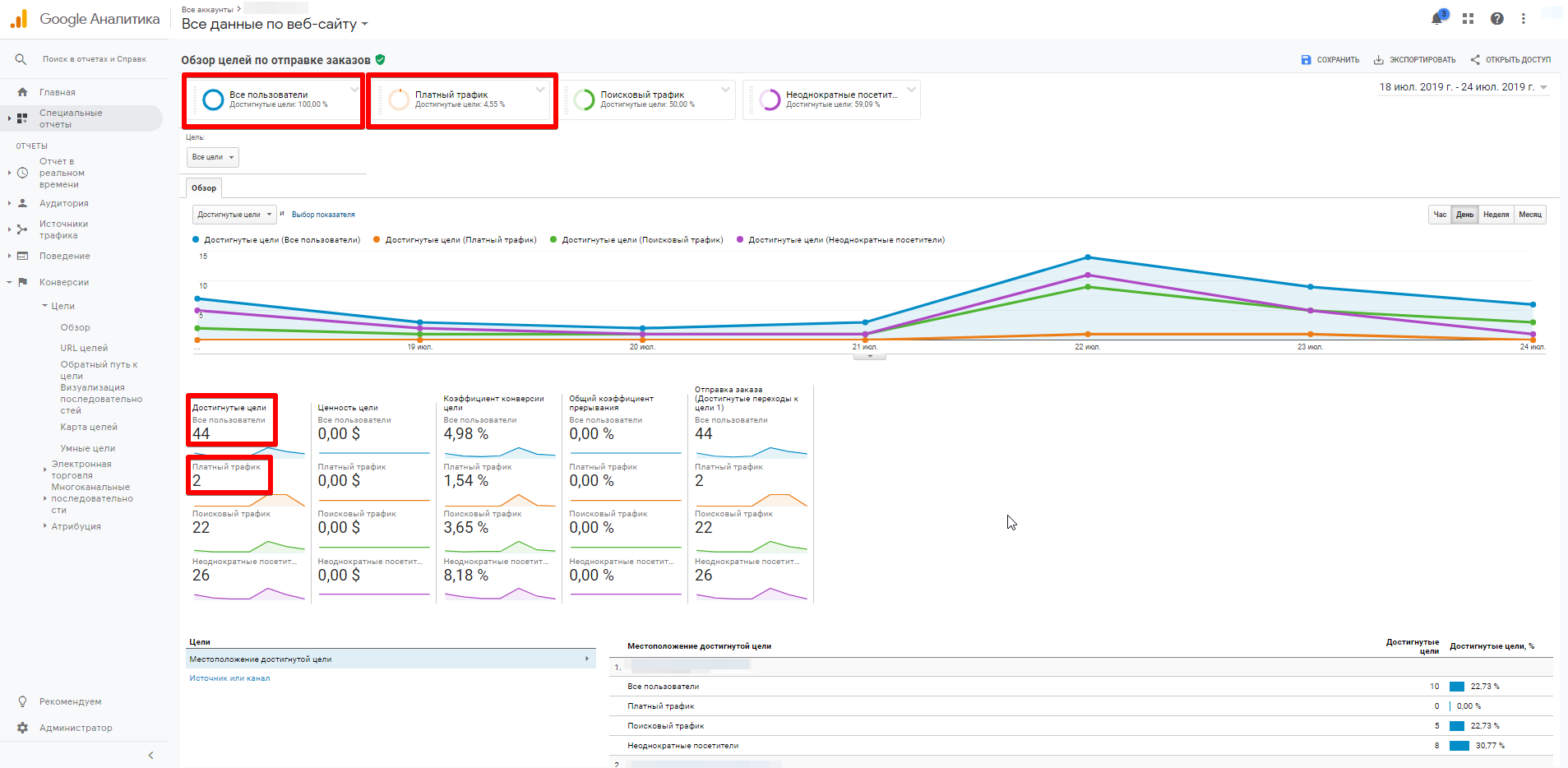Open Обратный путь к цели report
Viewport: 1568px width, 768px height.
click(x=99, y=370)
